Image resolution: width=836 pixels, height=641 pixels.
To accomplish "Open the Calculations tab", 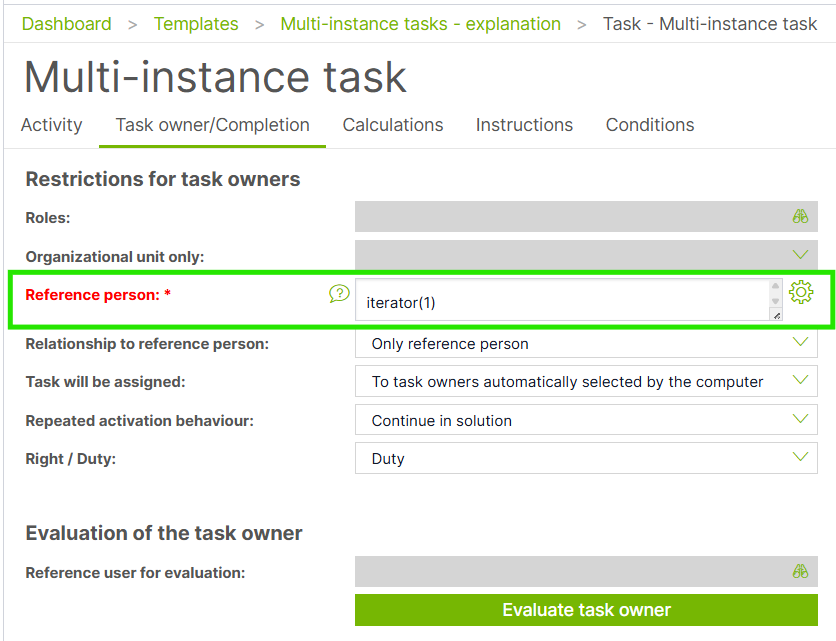I will pyautogui.click(x=393, y=125).
